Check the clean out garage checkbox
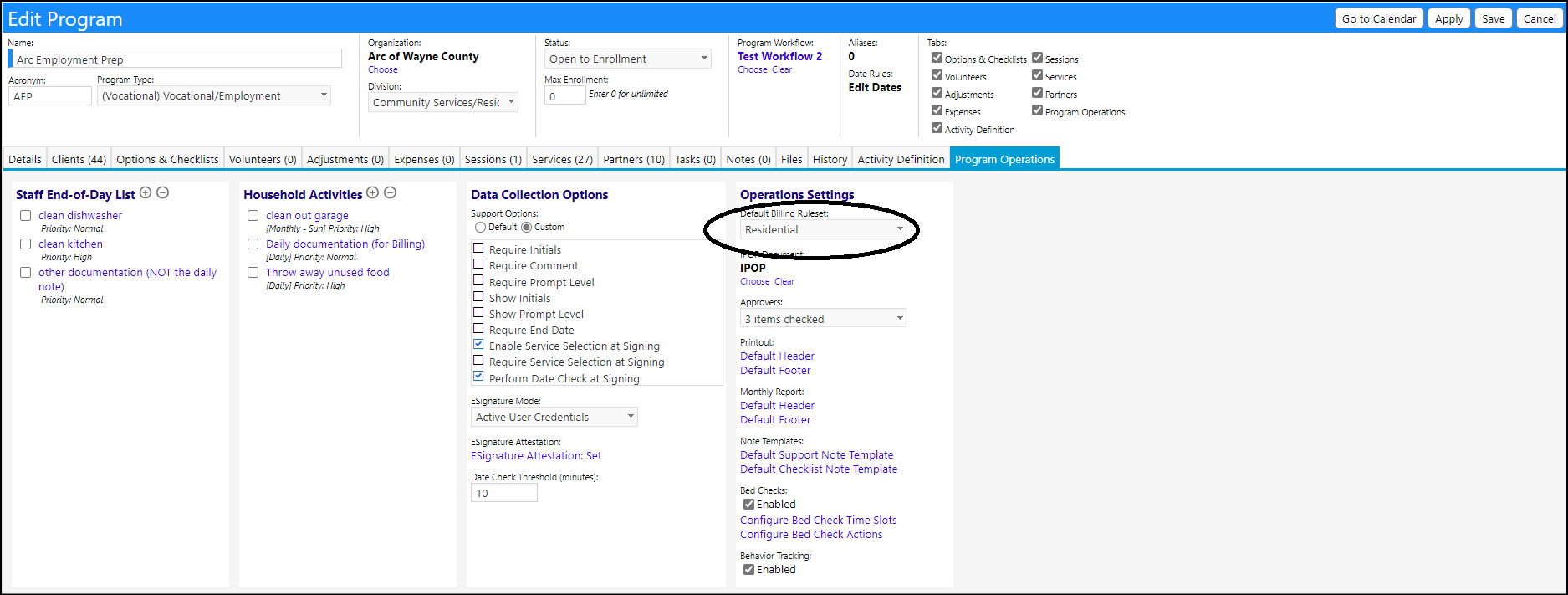The height and width of the screenshot is (595, 1568). [253, 215]
